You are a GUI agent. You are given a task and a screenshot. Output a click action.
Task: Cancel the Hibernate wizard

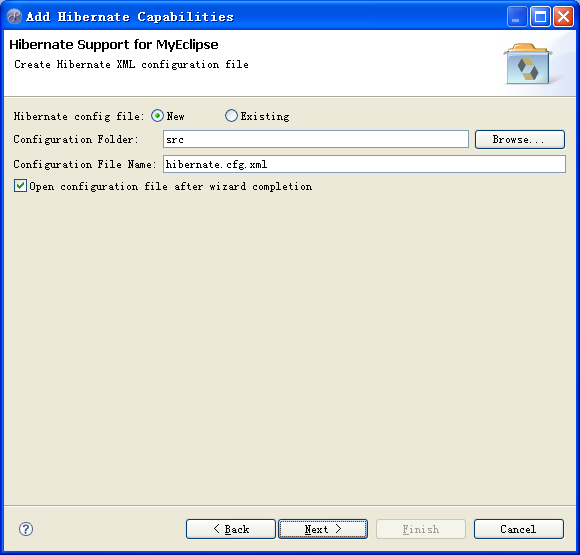[x=519, y=529]
